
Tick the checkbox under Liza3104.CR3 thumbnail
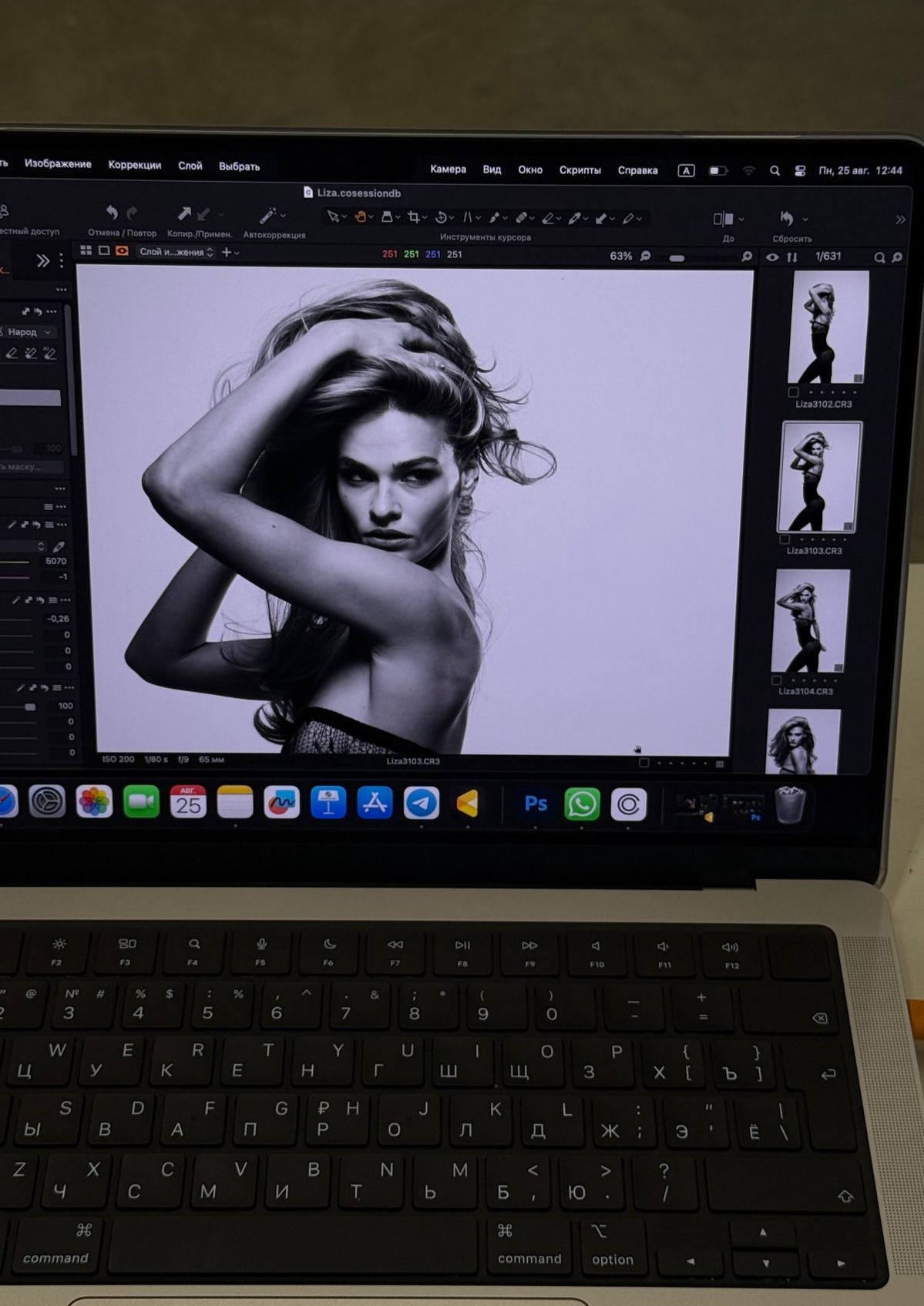click(776, 680)
